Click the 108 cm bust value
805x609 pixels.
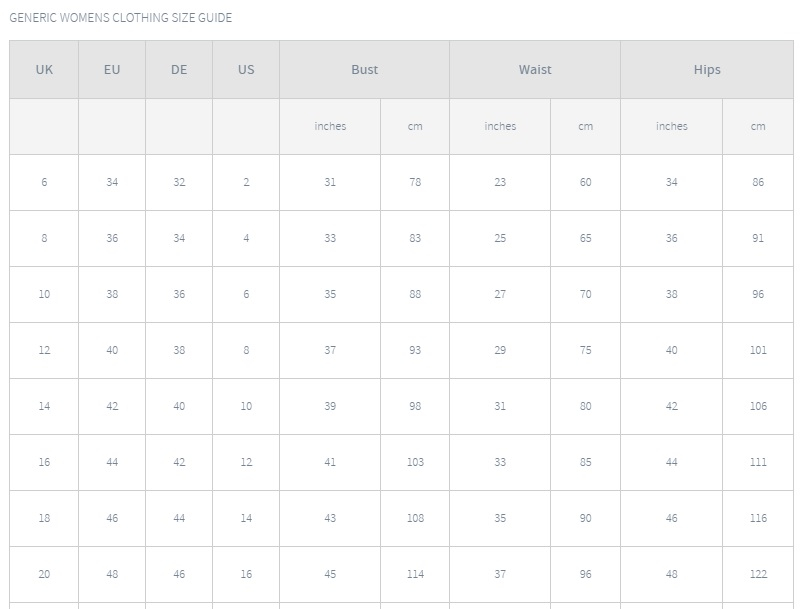[415, 518]
